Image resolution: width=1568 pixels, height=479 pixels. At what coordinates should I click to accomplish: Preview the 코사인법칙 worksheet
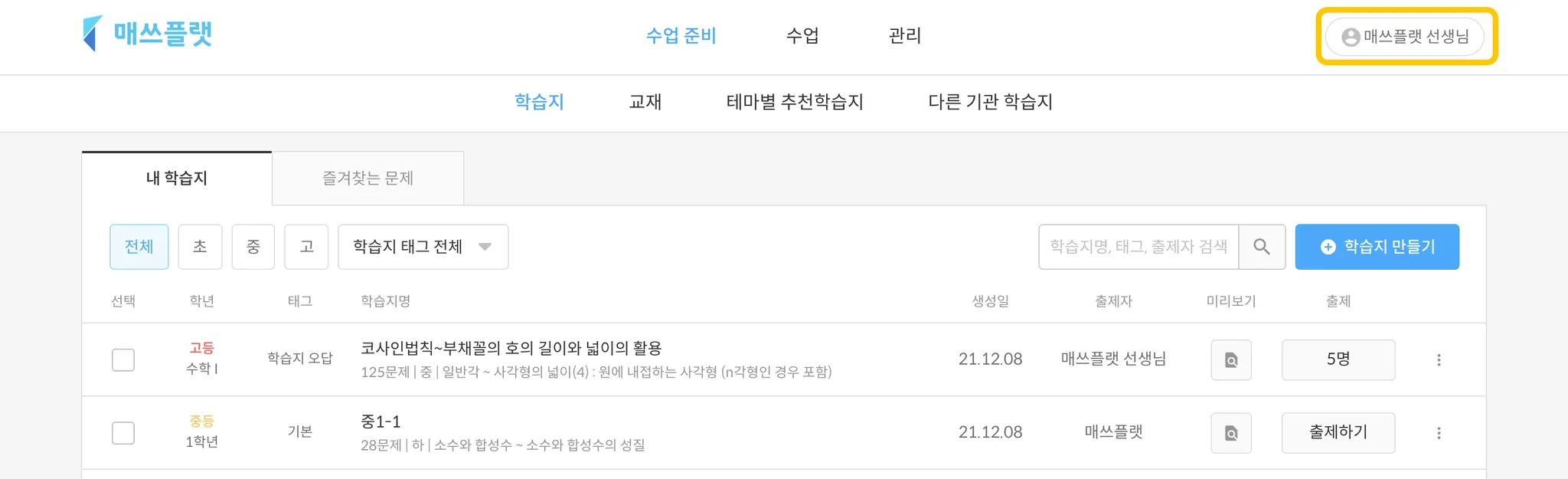(x=1231, y=359)
